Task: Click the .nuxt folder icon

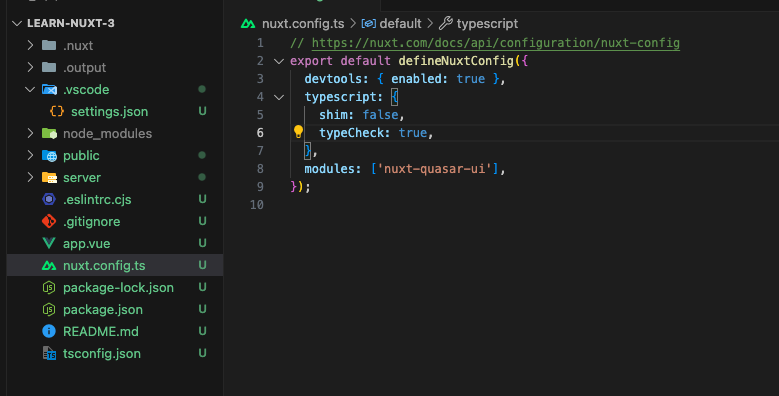Action: [x=49, y=45]
